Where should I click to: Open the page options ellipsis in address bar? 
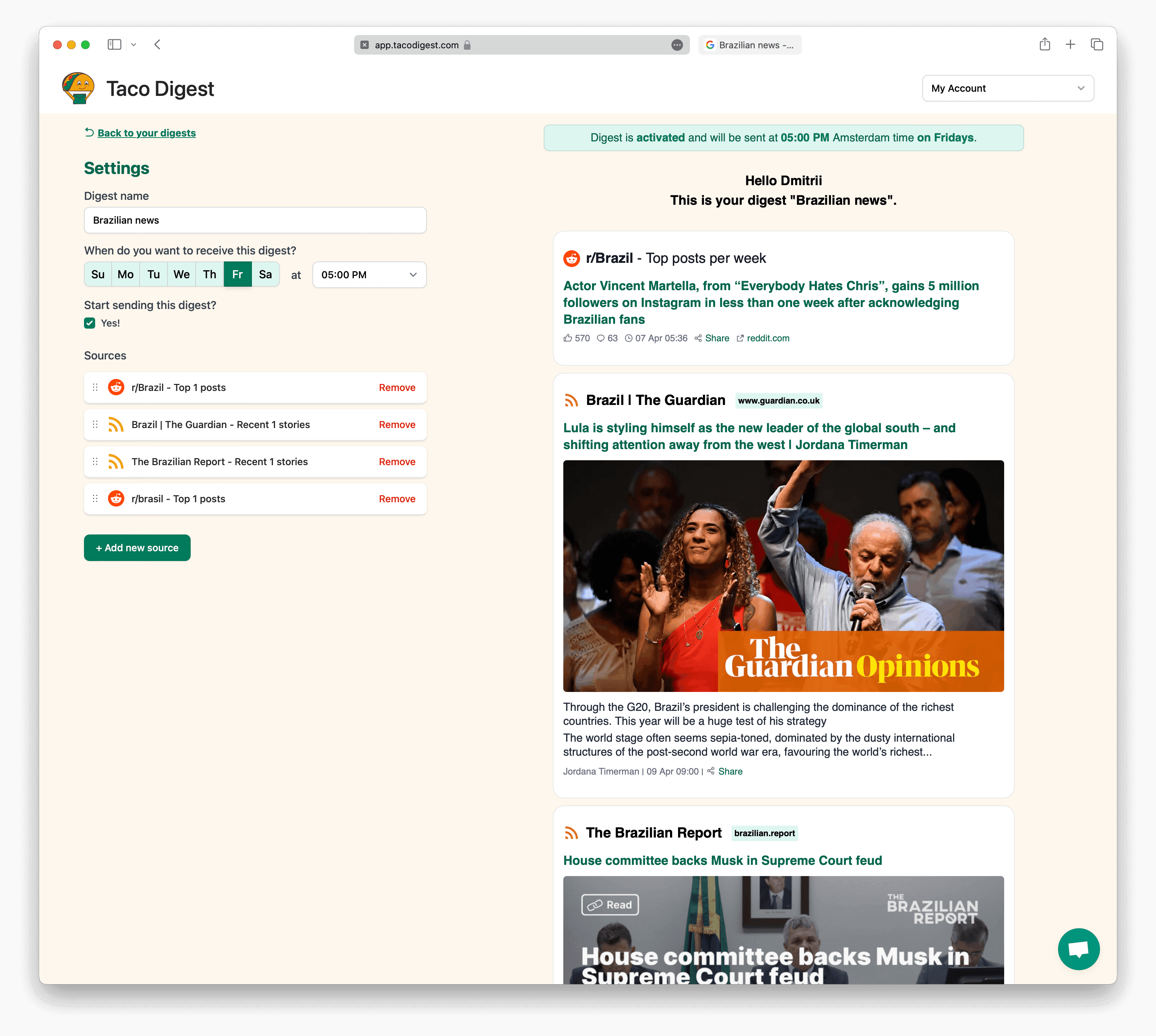point(677,45)
